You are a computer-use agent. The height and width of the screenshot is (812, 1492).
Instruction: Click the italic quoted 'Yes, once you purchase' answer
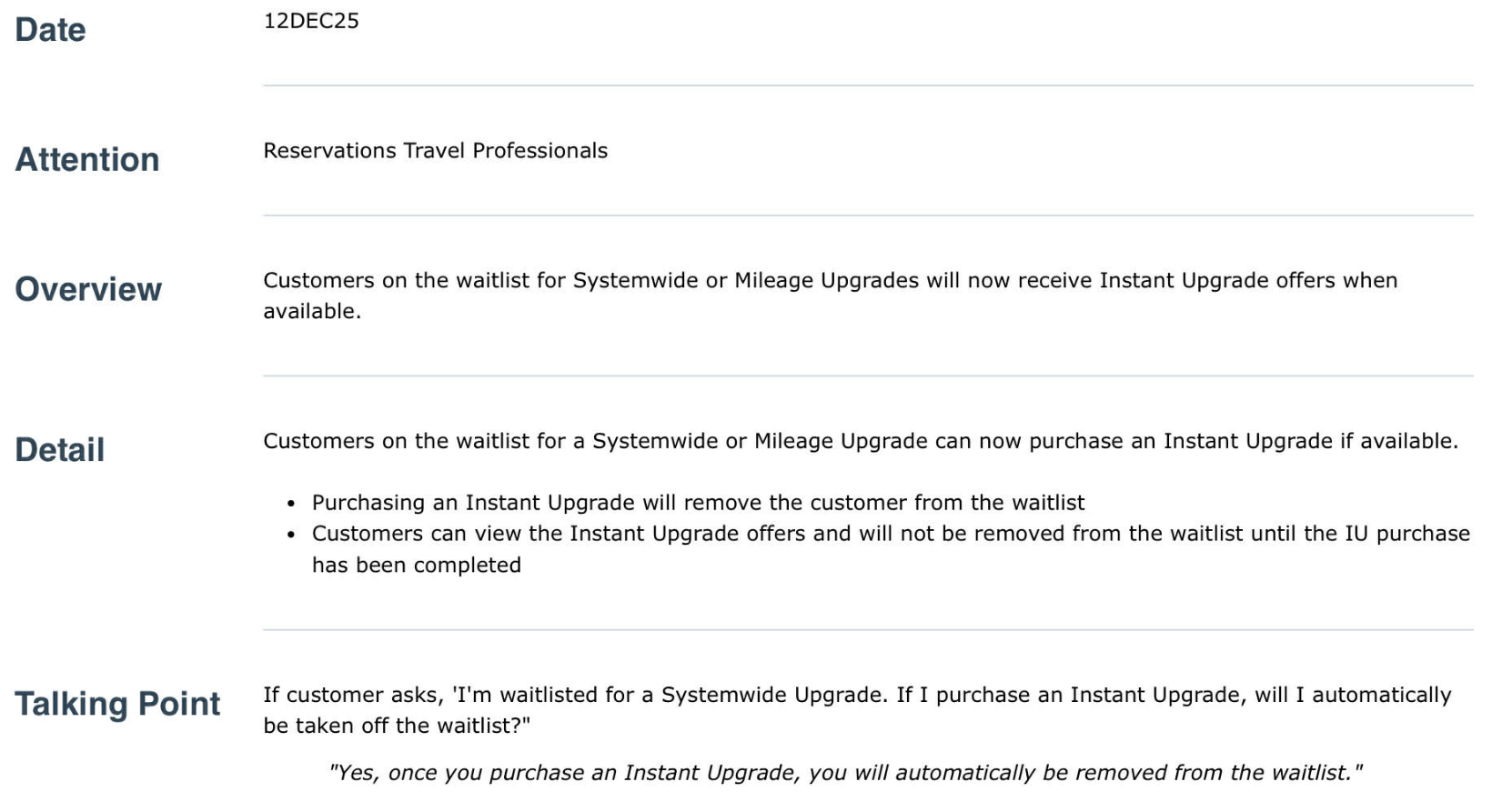click(x=845, y=773)
